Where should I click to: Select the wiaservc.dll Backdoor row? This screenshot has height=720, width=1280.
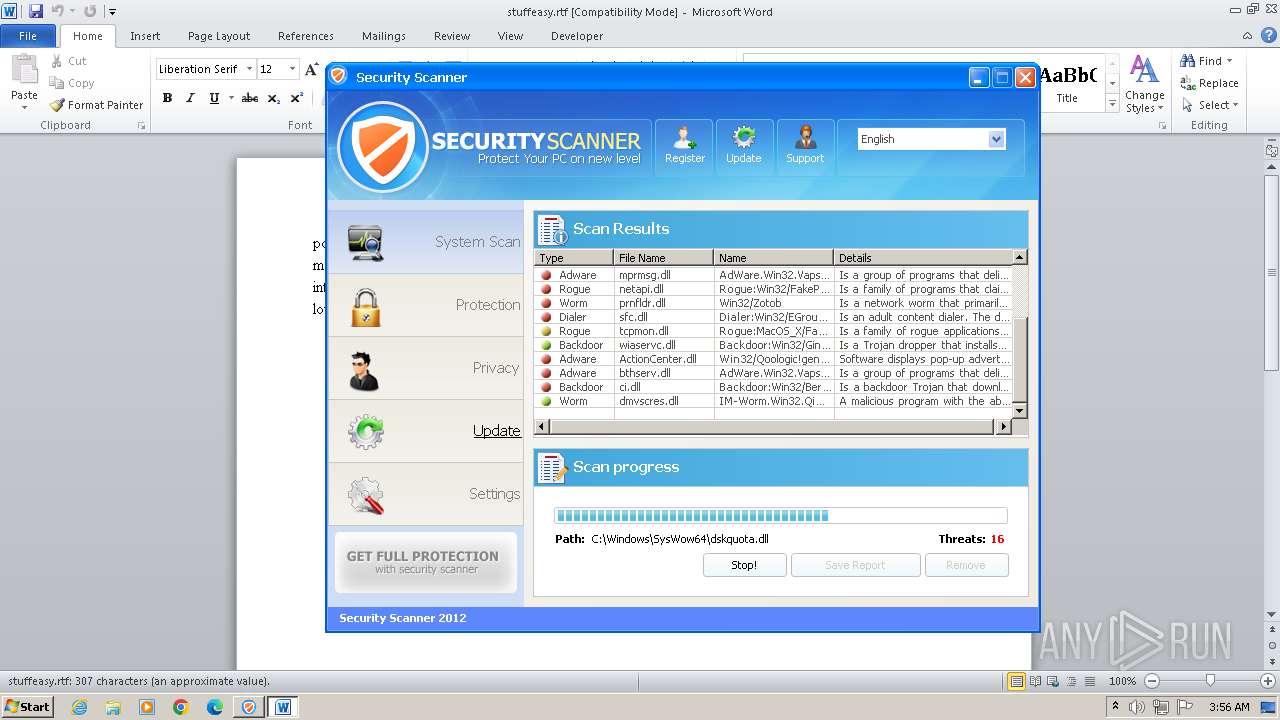tap(774, 345)
